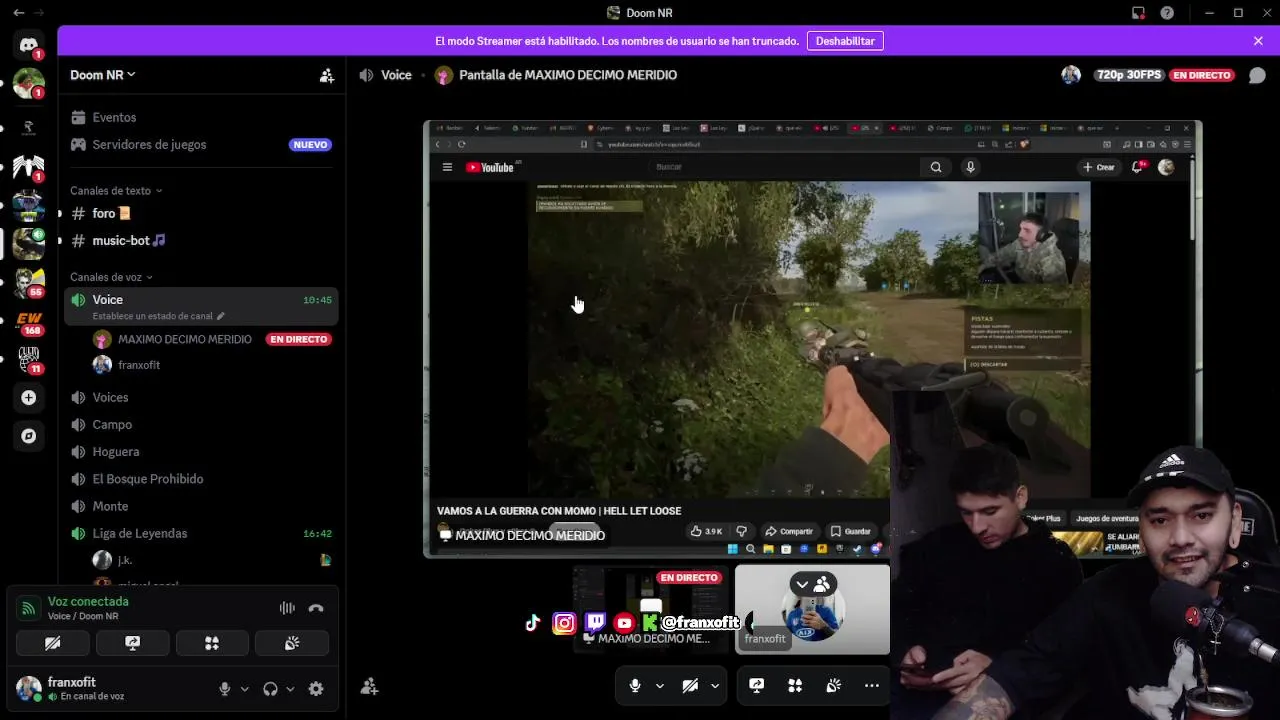Go back with the title bar arrow
Image resolution: width=1280 pixels, height=720 pixels.
click(x=18, y=13)
